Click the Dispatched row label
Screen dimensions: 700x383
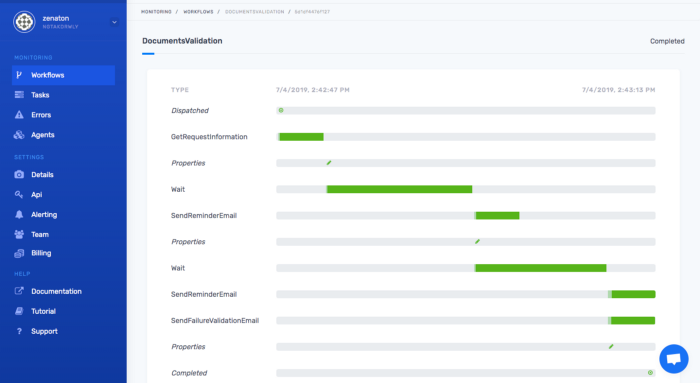[190, 110]
